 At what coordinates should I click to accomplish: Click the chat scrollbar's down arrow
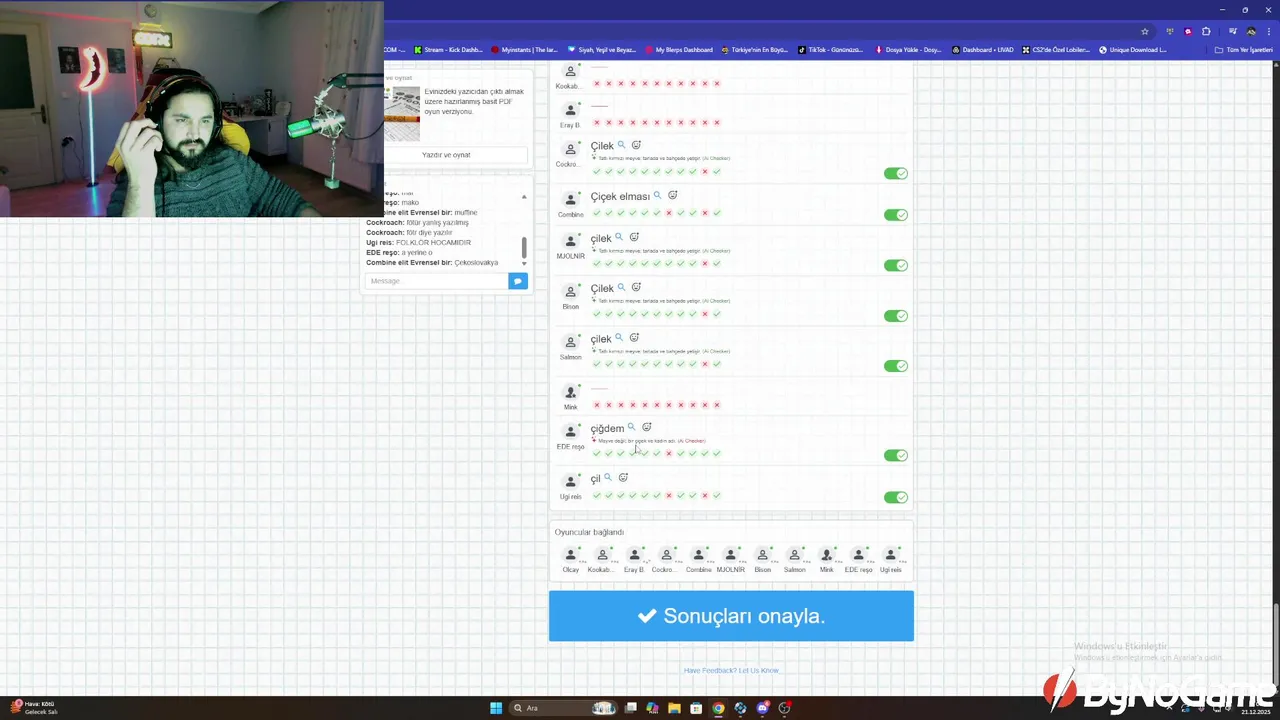[524, 263]
